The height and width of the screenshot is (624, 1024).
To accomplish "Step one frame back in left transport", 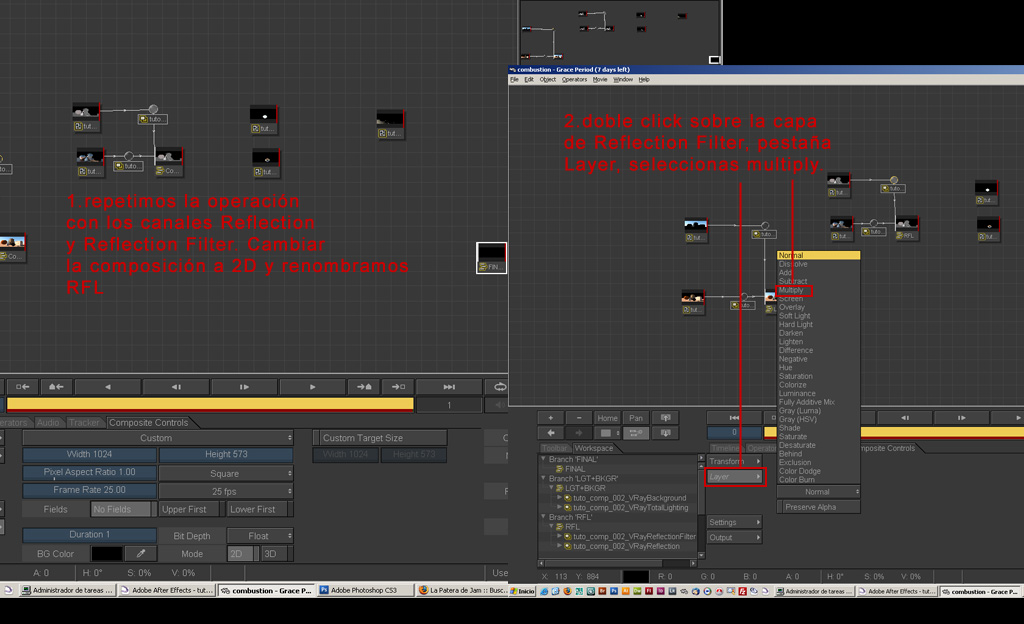I will (176, 387).
